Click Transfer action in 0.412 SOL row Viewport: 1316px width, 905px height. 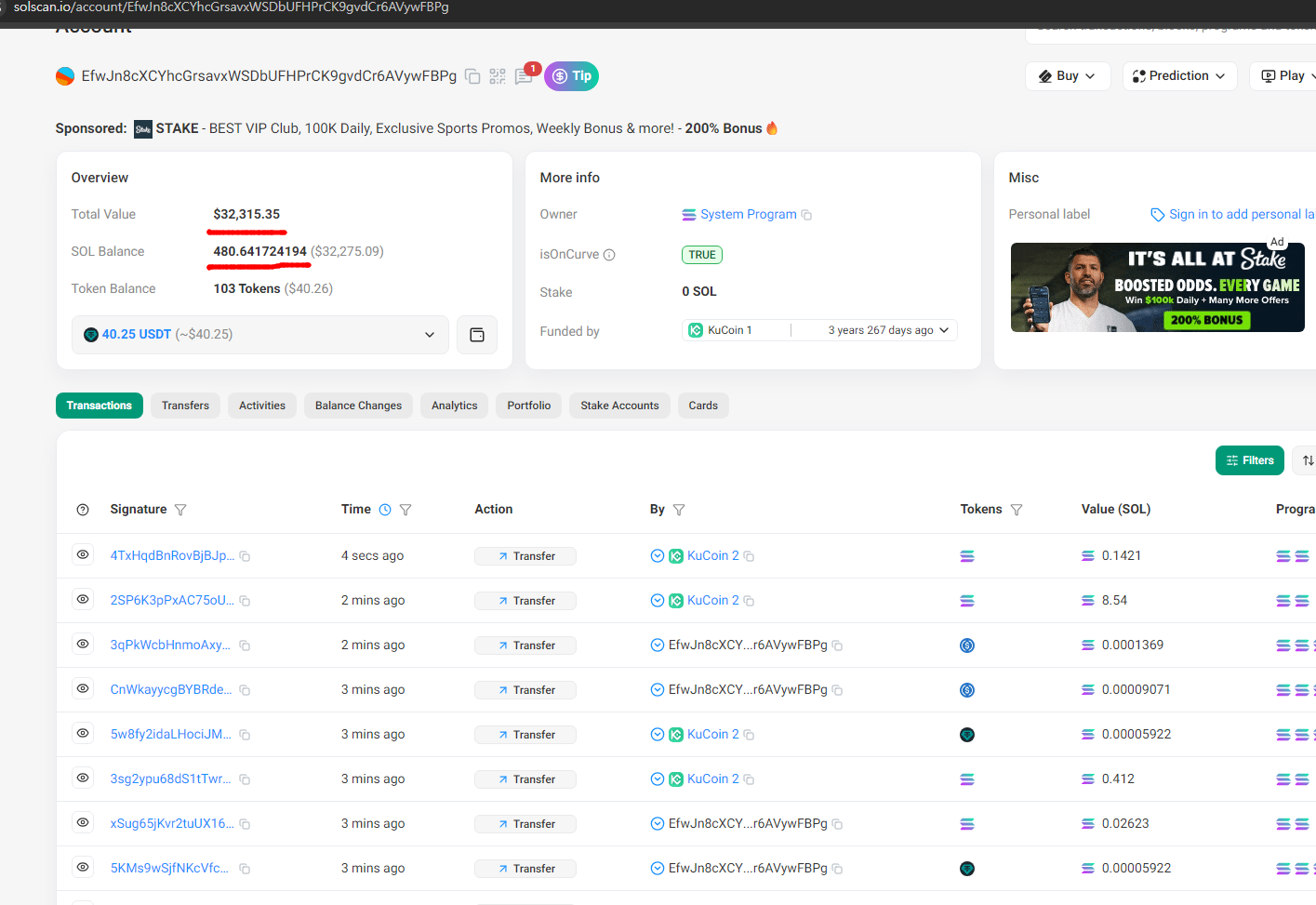[525, 779]
